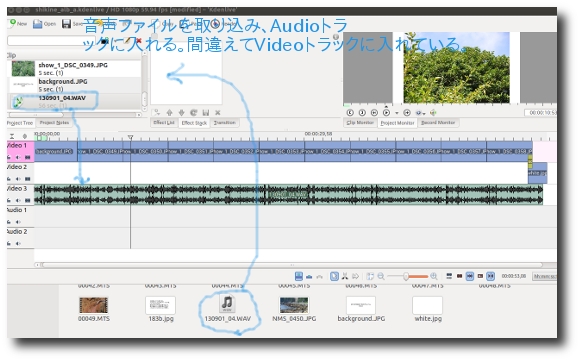Select 130901_04.WAV clip in project tree
Screen dimensions: 580x361
pyautogui.click(x=74, y=102)
